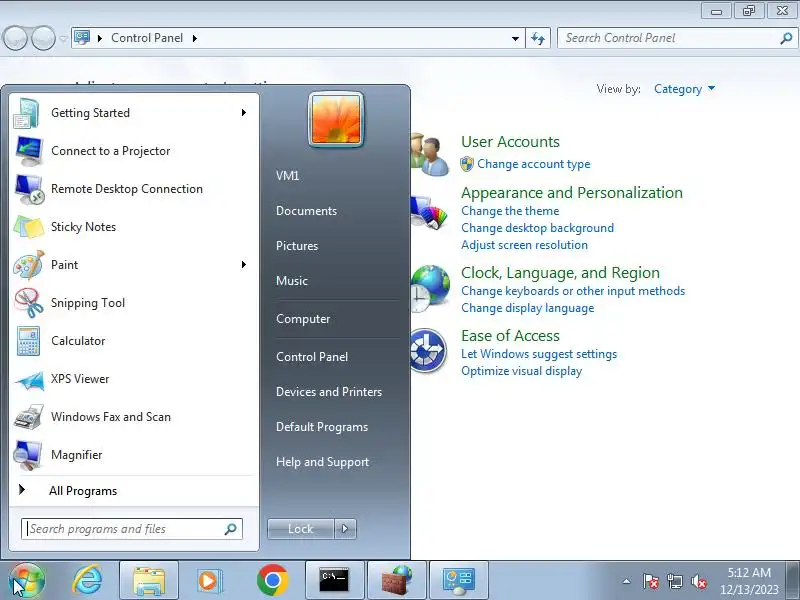
Task: Click the Lock button
Action: [x=301, y=529]
